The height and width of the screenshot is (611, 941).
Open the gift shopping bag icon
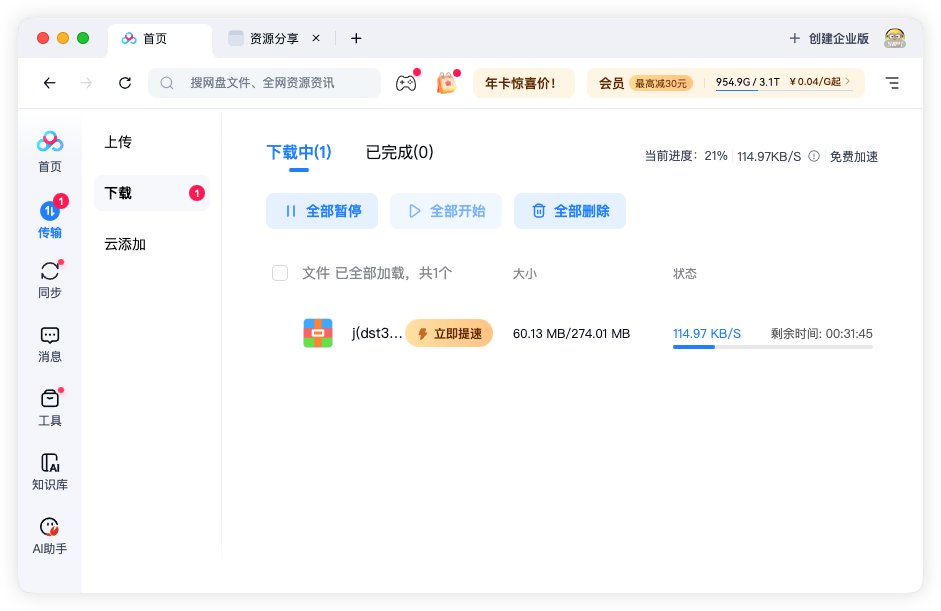[x=446, y=83]
